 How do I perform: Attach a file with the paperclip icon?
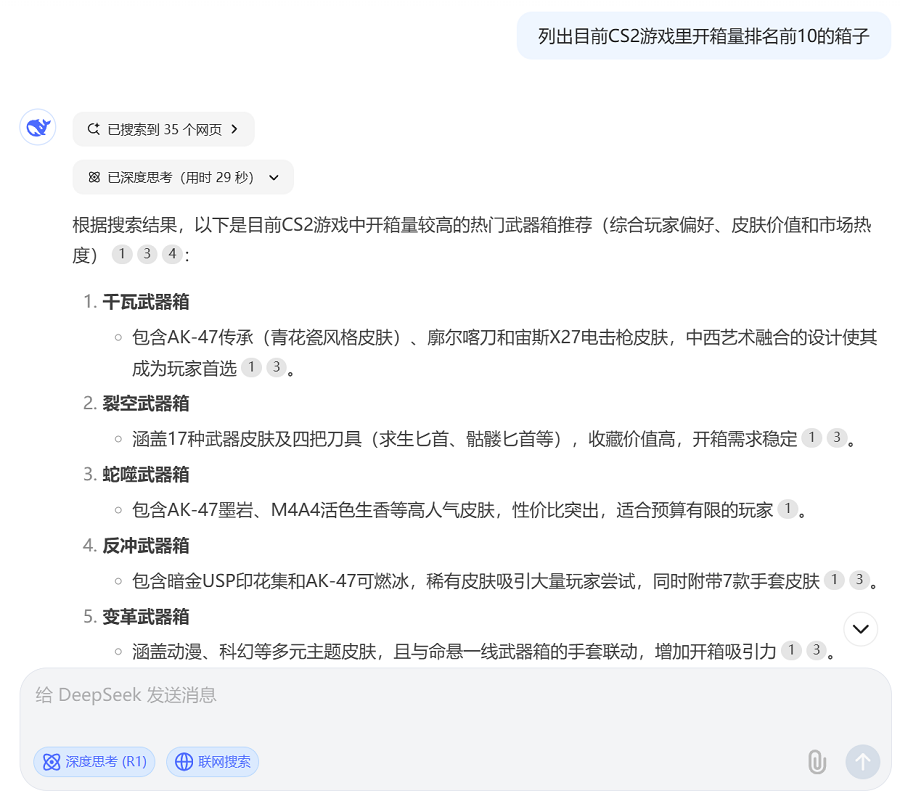click(x=817, y=762)
